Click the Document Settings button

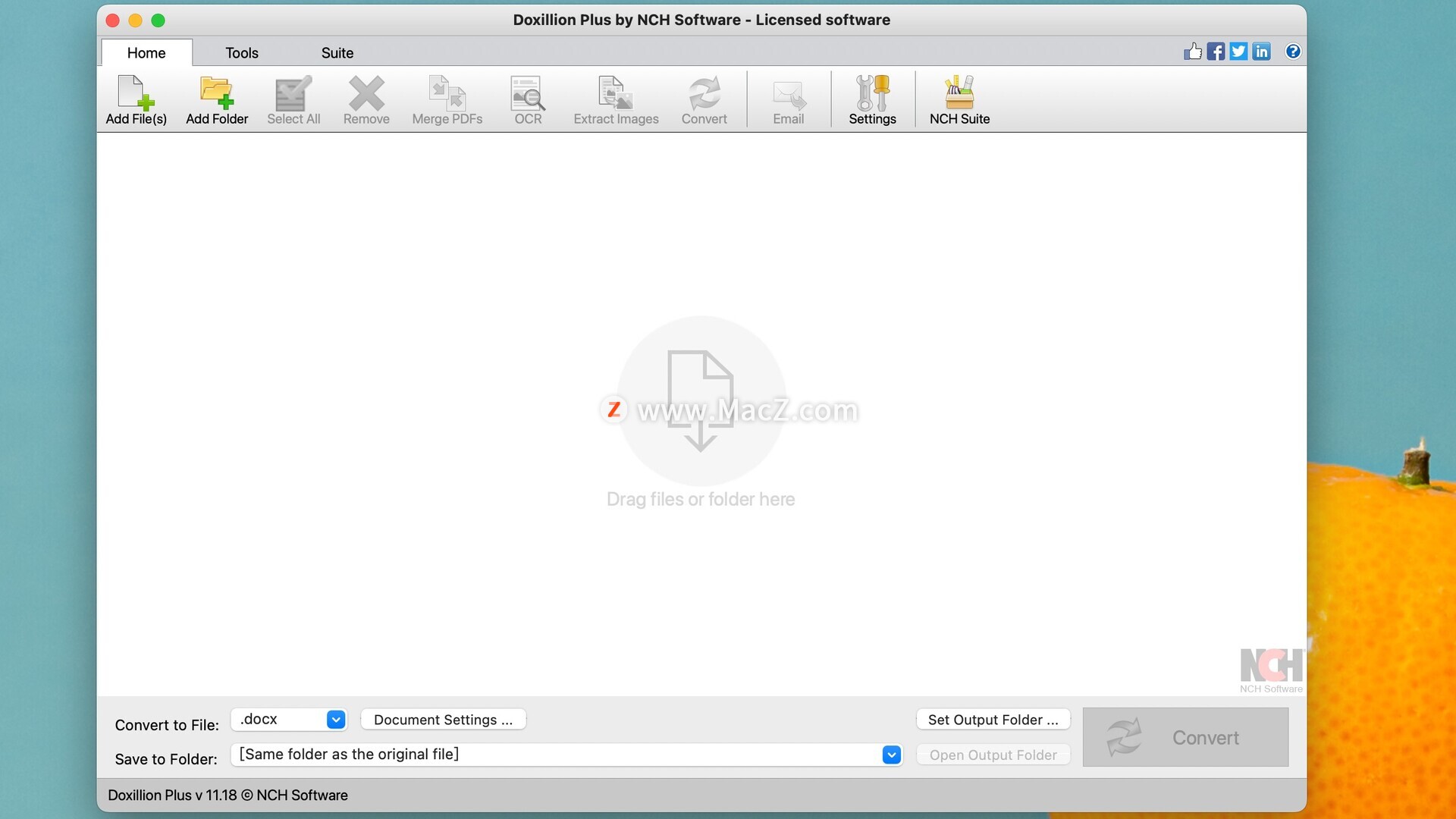click(x=444, y=720)
